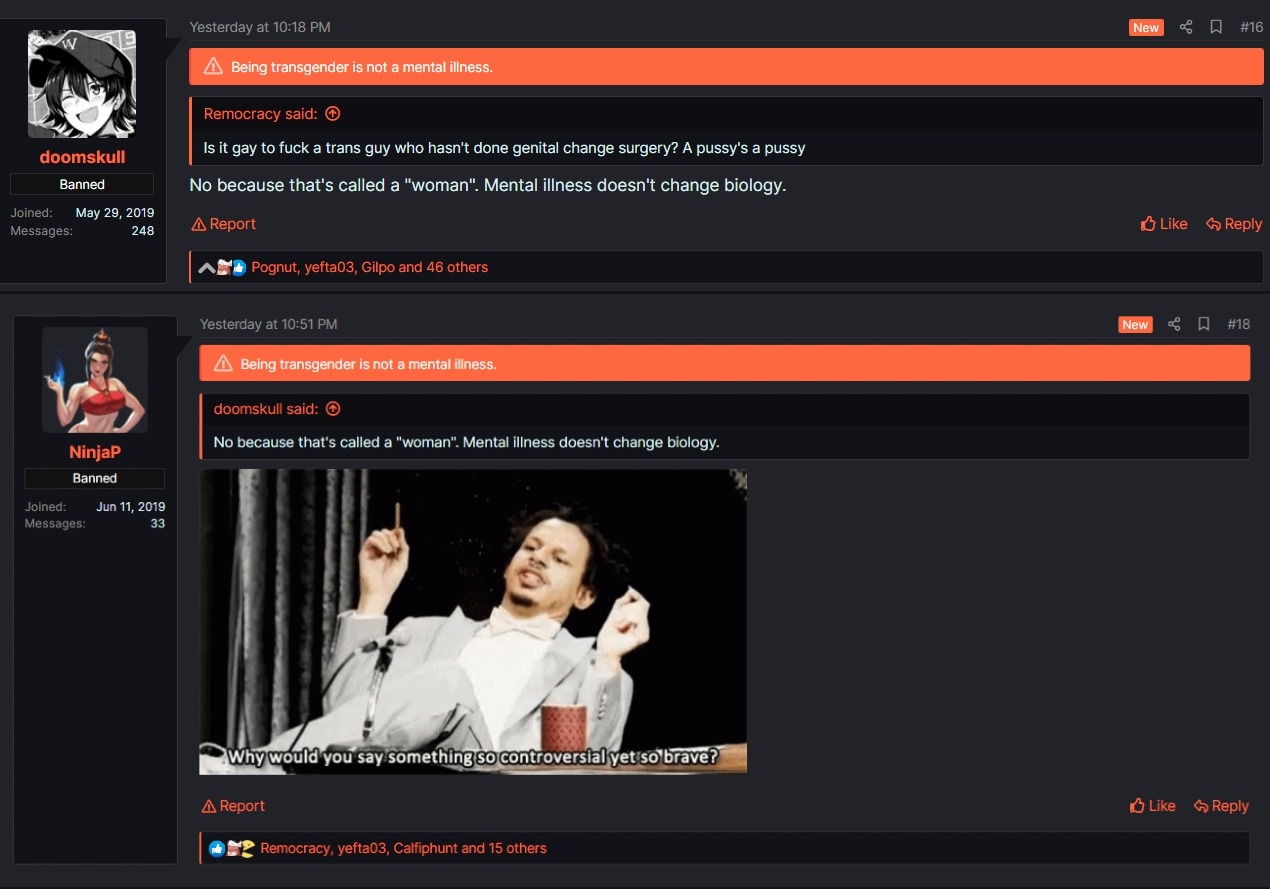Like doomskull's post
The image size is (1270, 889).
[1164, 224]
